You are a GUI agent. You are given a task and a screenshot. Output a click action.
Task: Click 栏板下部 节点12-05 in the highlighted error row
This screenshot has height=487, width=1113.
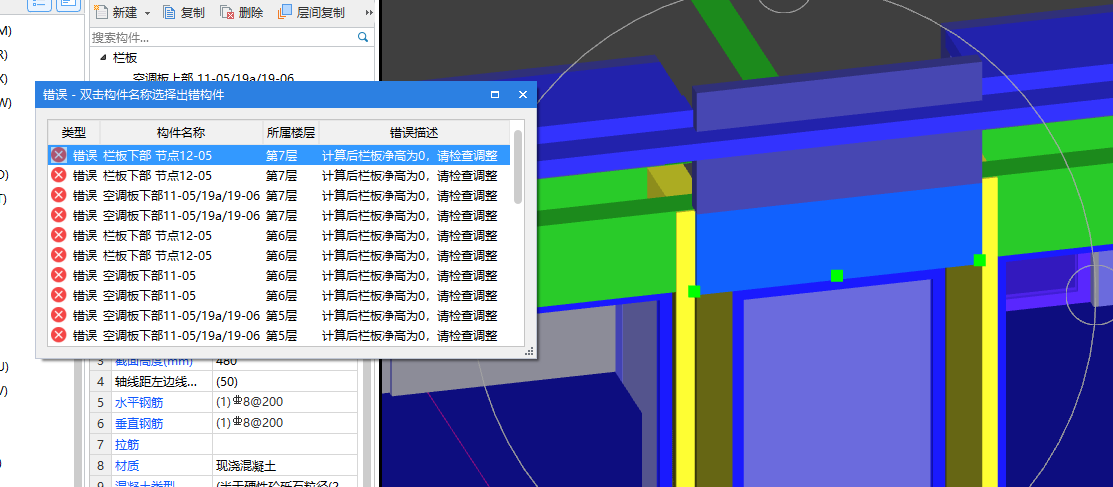[x=157, y=155]
